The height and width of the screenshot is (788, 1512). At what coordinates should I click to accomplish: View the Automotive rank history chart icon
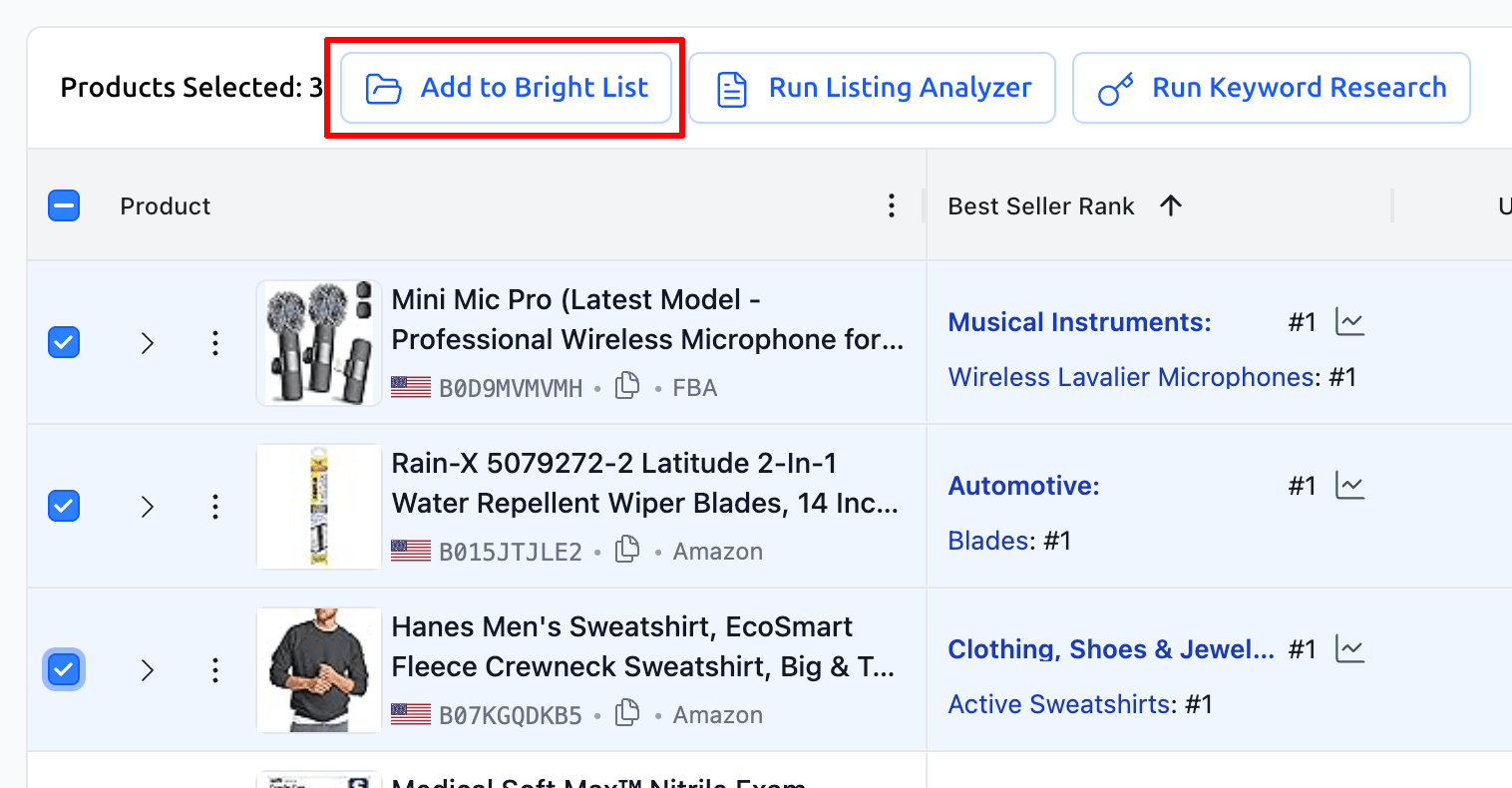1350,485
